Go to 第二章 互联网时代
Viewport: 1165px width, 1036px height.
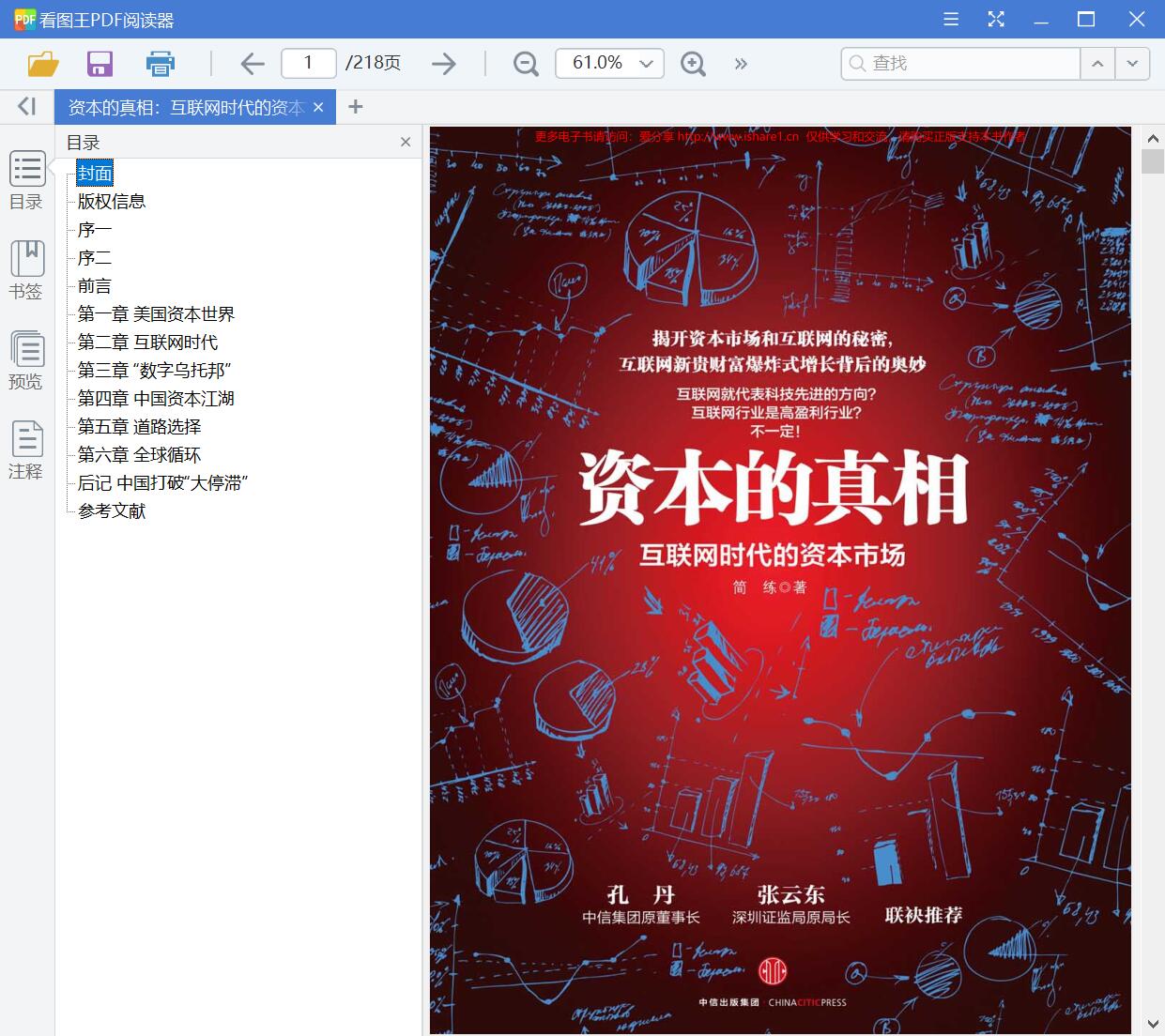[147, 343]
